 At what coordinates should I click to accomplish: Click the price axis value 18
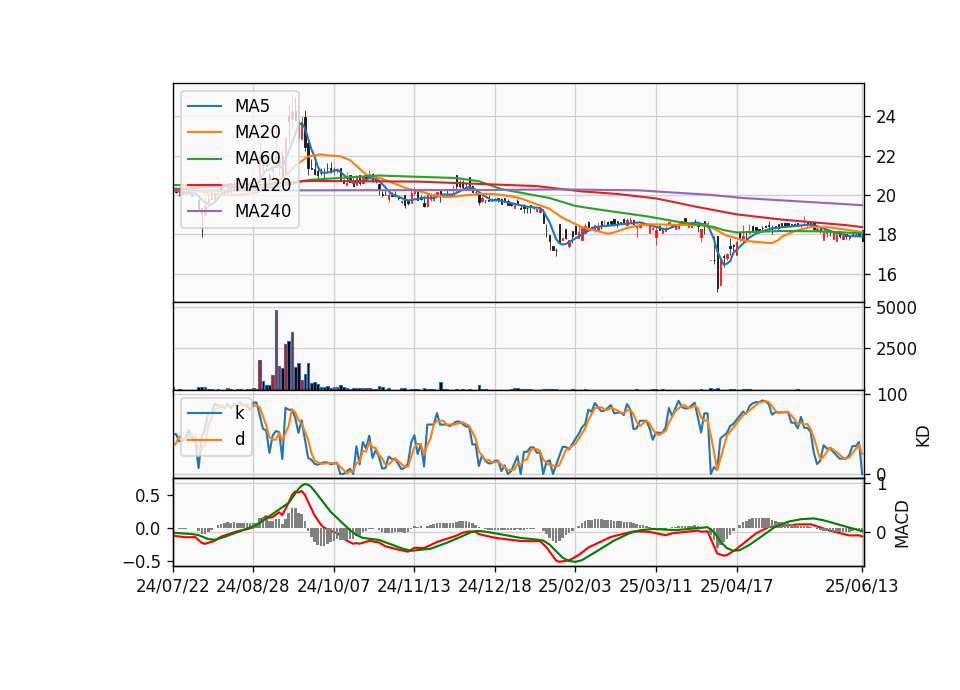tap(885, 235)
